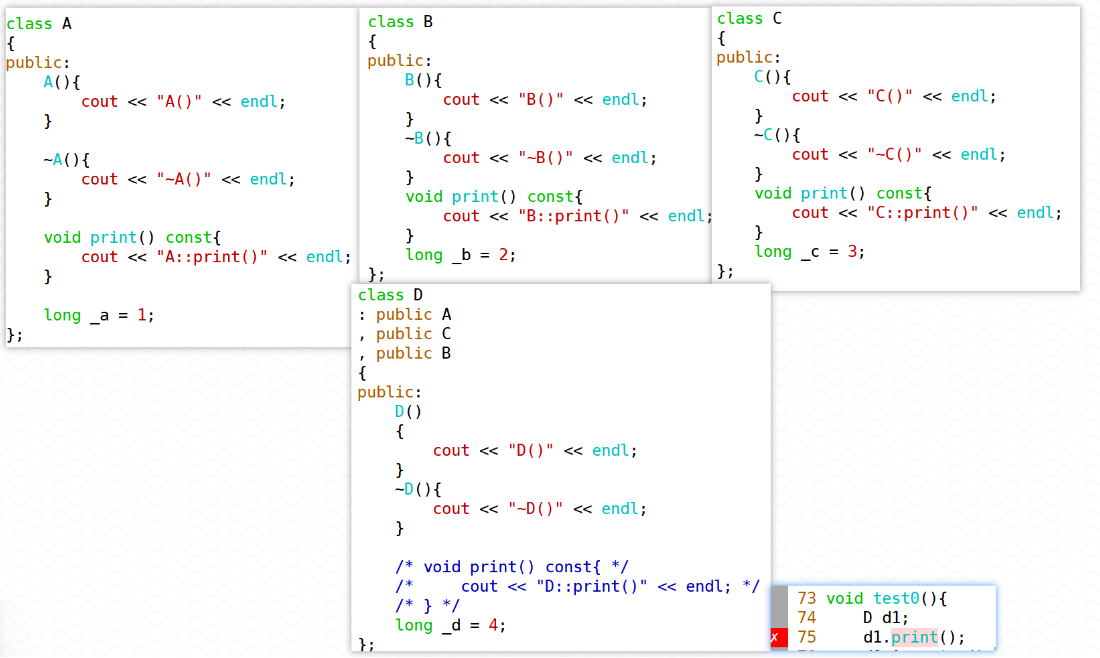
Task: Click the 'public:' label in class A
Action: (38, 63)
